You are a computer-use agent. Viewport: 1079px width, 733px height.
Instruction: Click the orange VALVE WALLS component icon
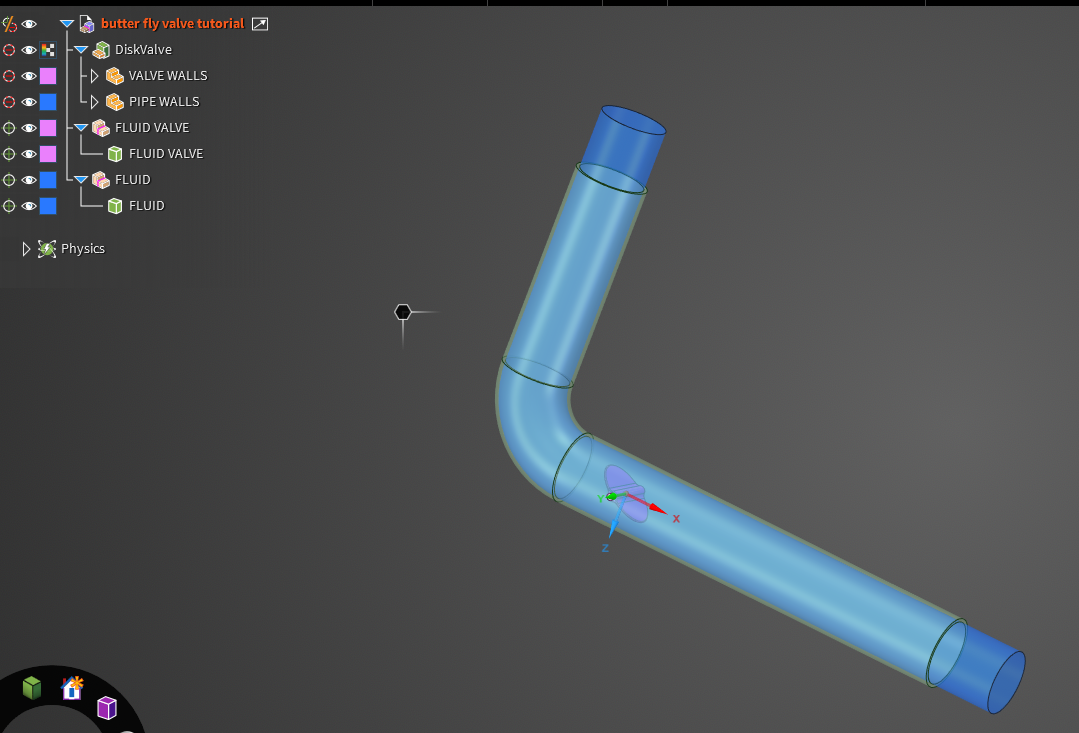point(115,76)
